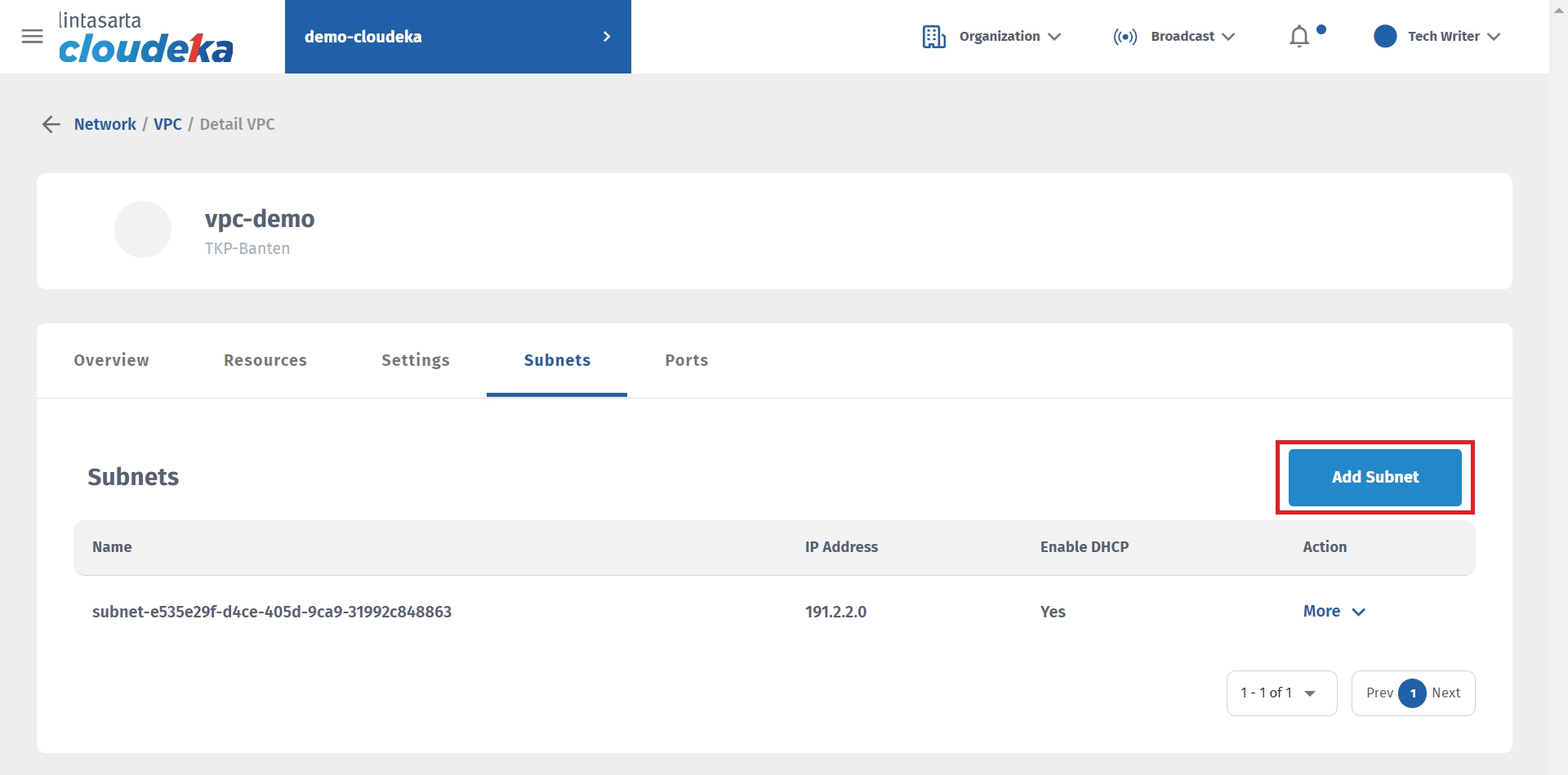Expand the More action menu for subnet
1568x775 pixels.
click(1334, 612)
